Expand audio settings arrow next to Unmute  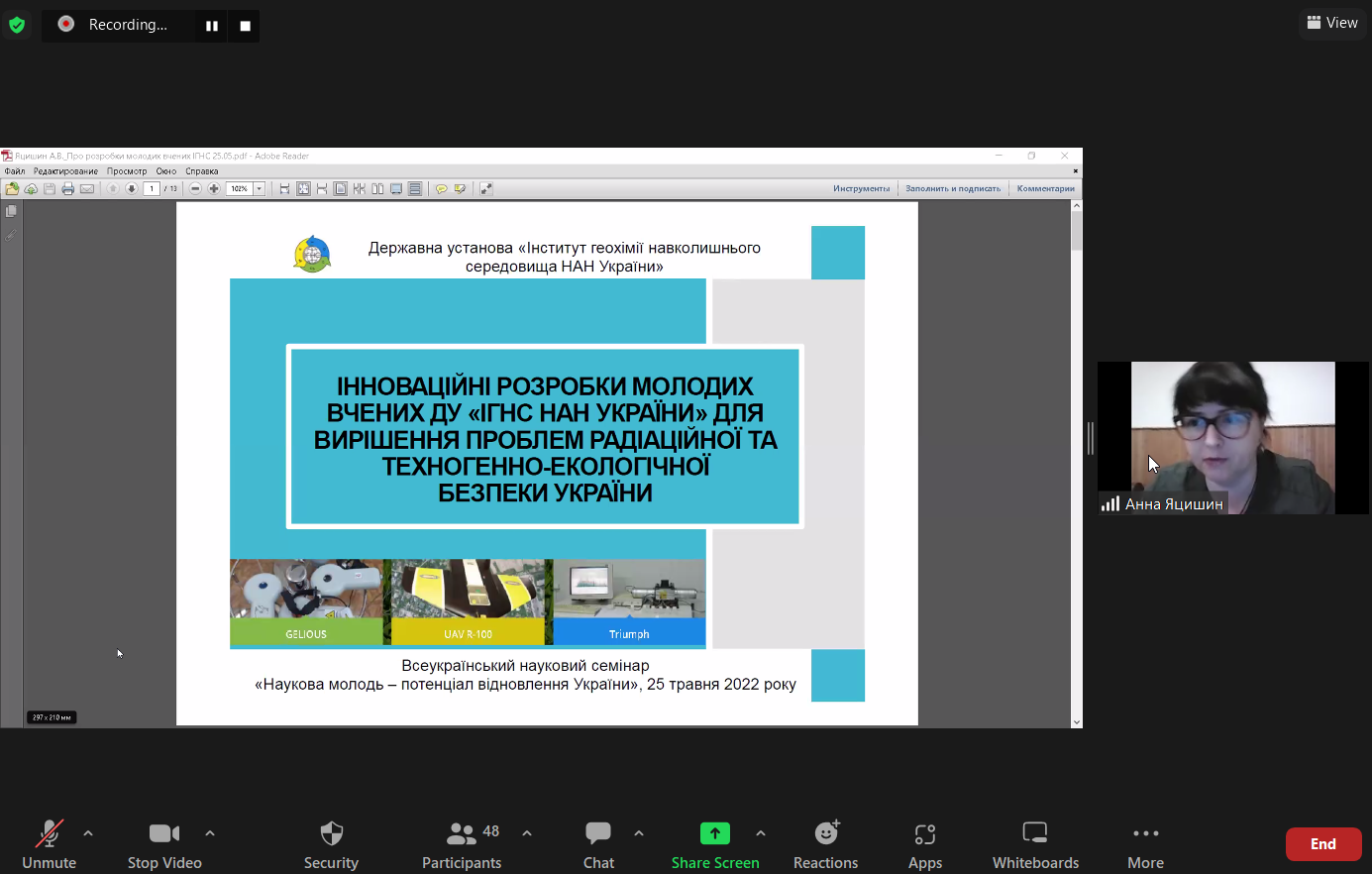(x=88, y=833)
